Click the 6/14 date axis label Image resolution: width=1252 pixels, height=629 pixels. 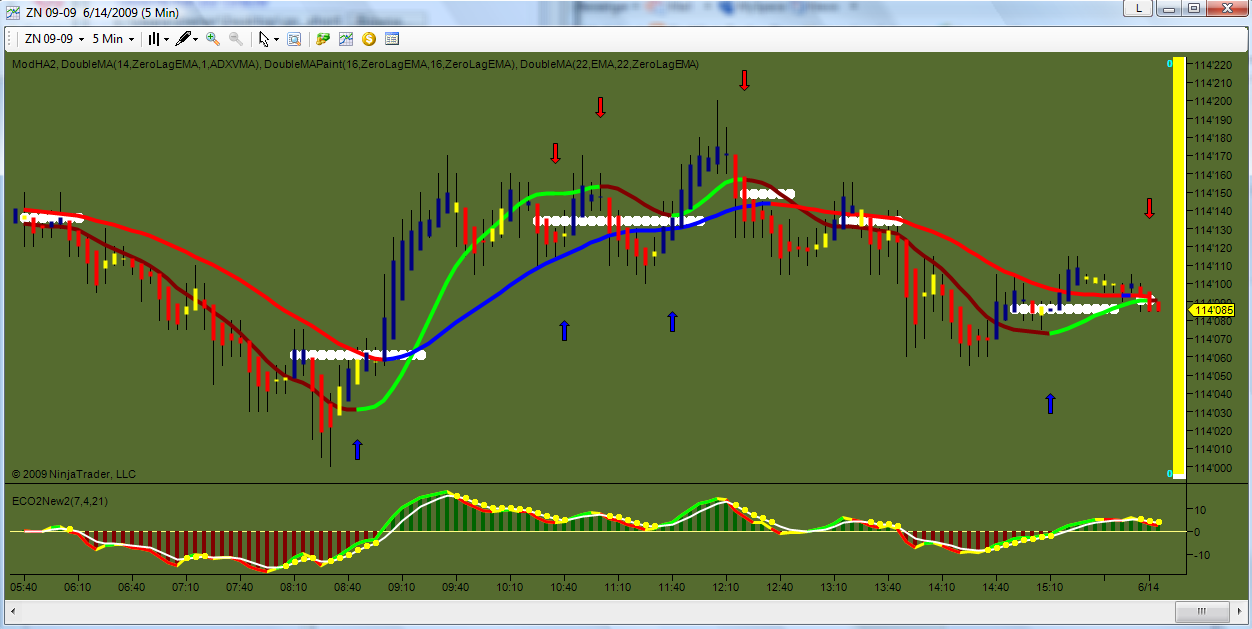coord(1149,588)
